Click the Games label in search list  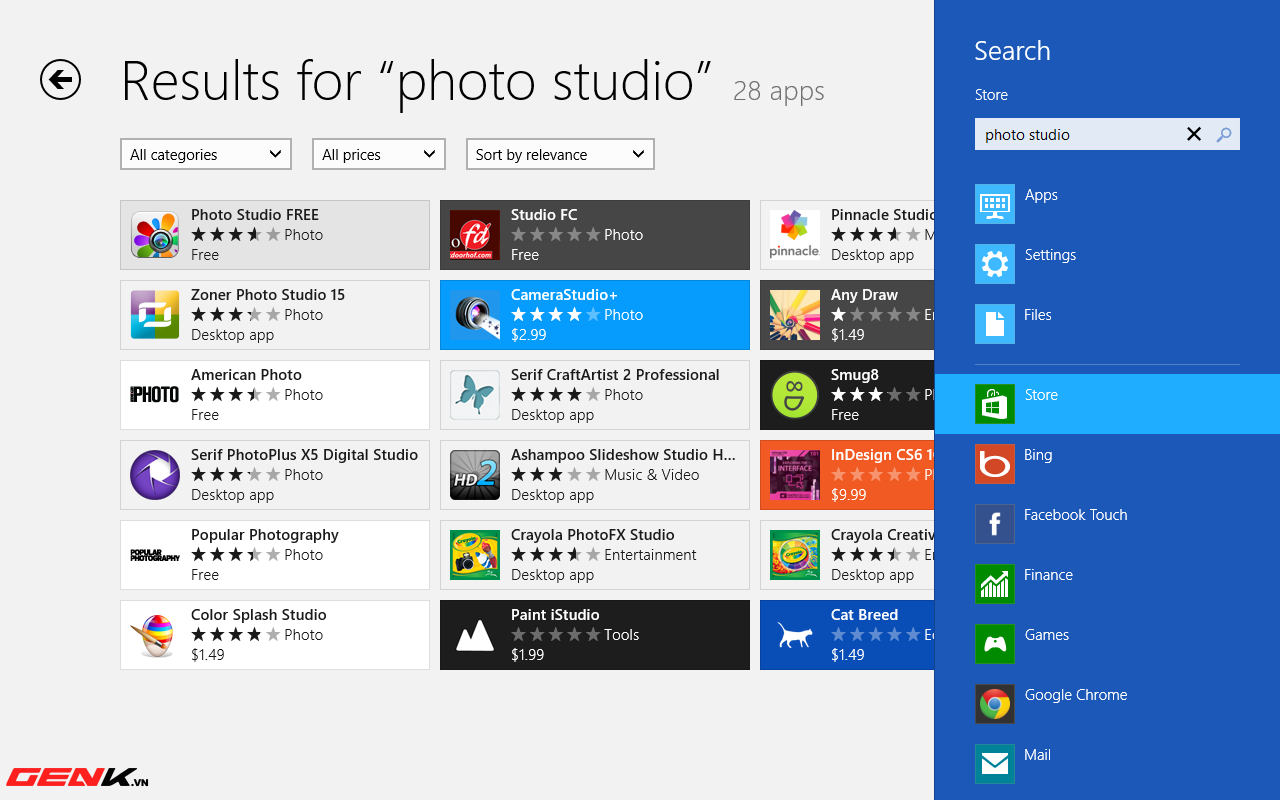pos(1047,635)
